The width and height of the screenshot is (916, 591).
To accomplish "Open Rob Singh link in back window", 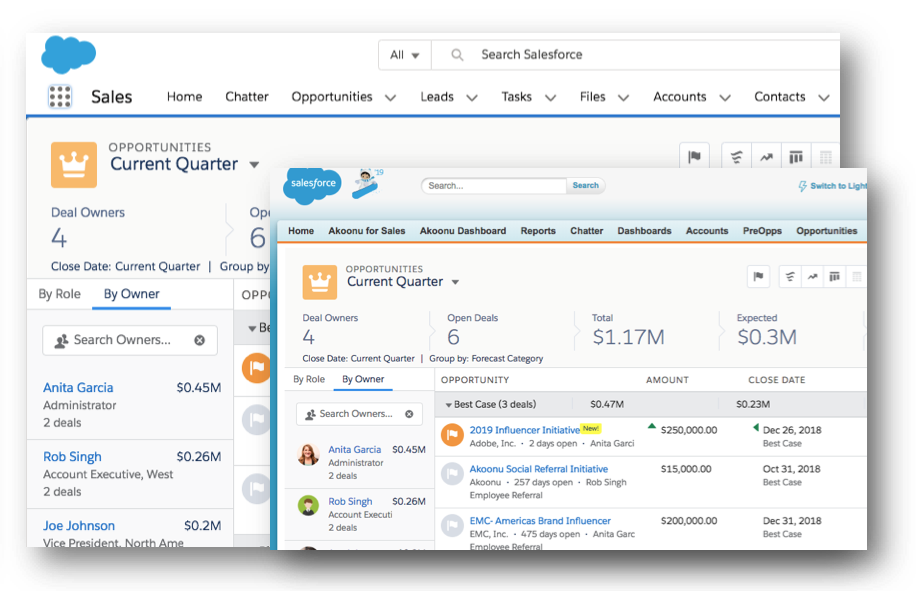I will pyautogui.click(x=72, y=457).
